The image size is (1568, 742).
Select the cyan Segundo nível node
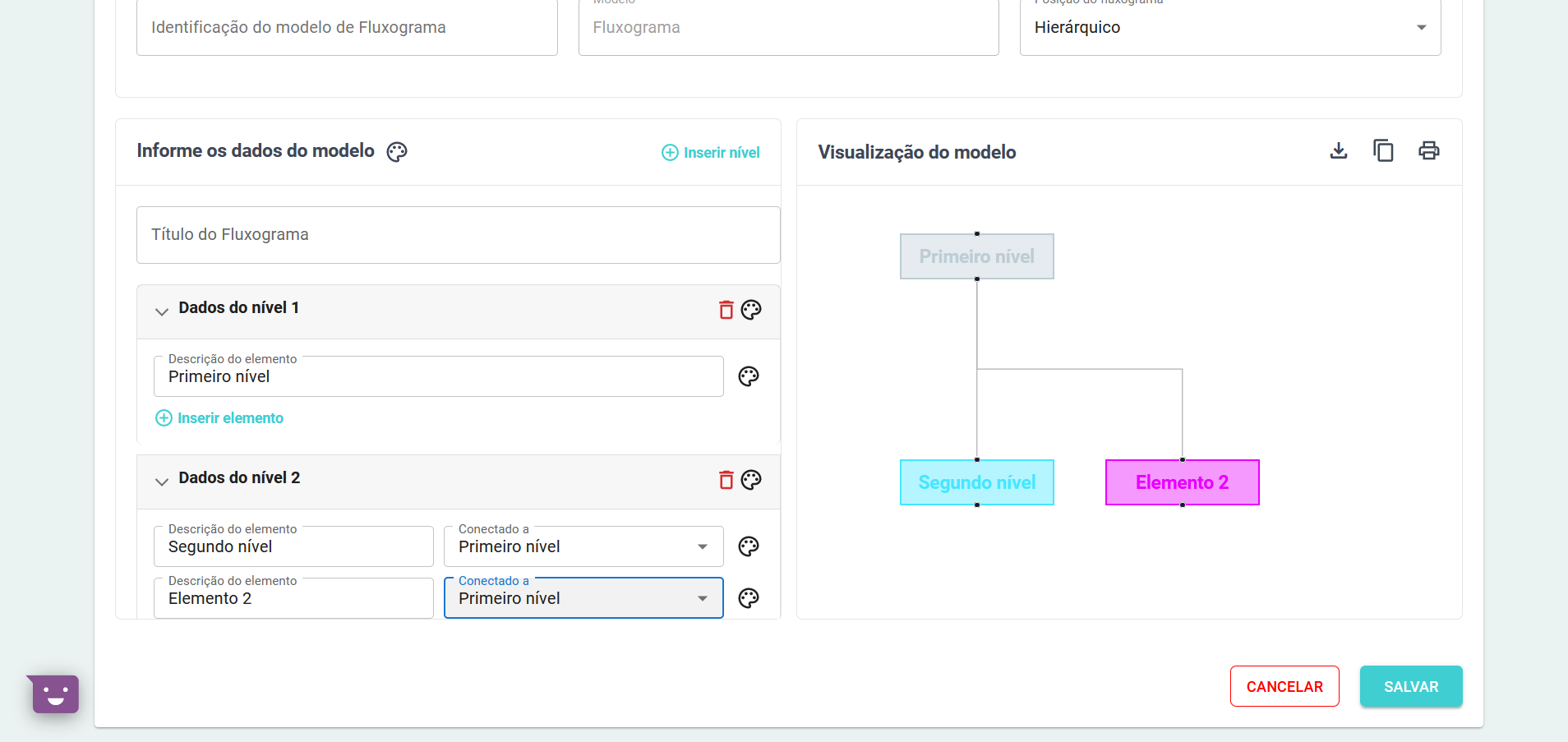[977, 482]
